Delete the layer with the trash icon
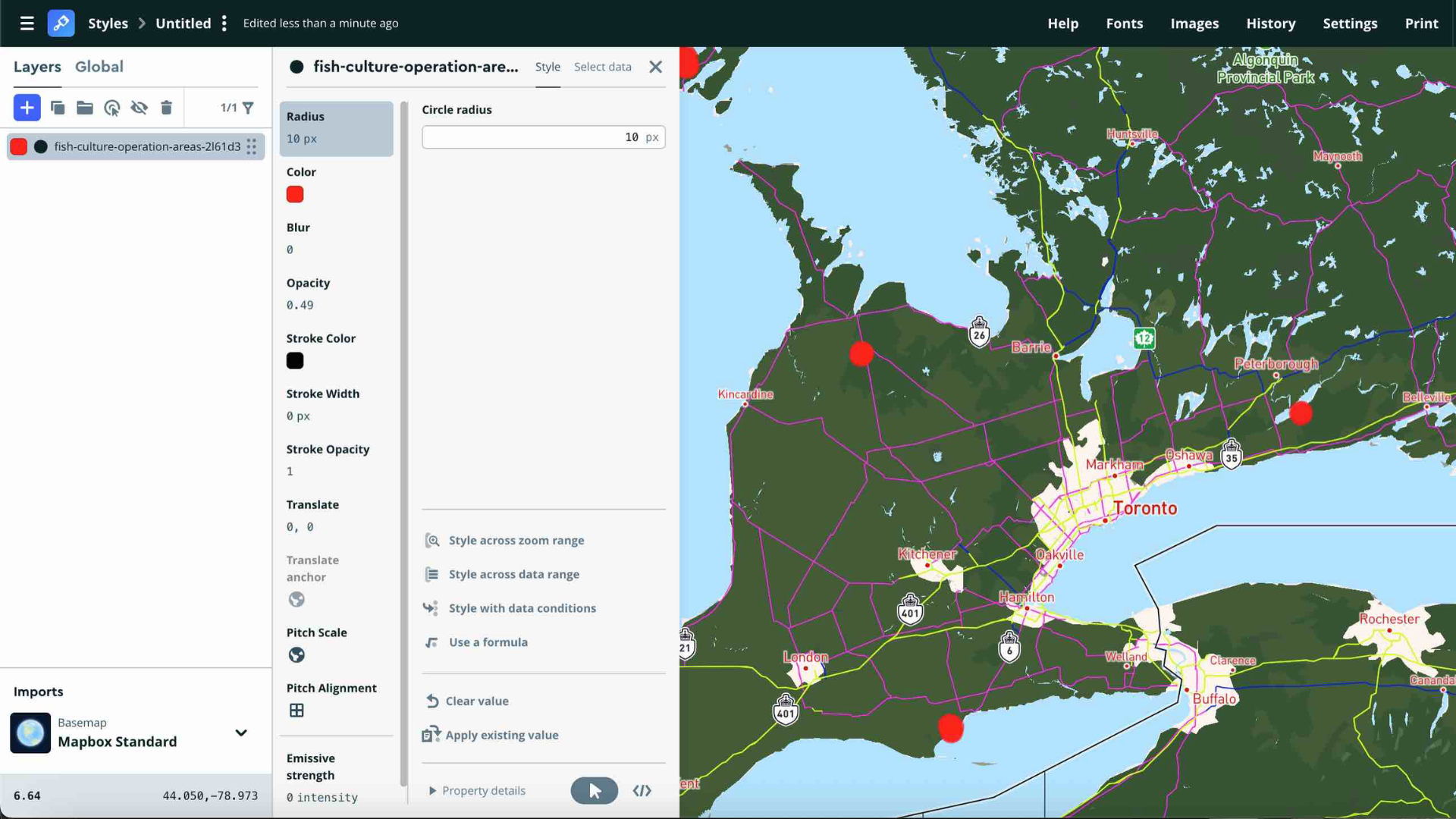The image size is (1456, 819). [167, 108]
